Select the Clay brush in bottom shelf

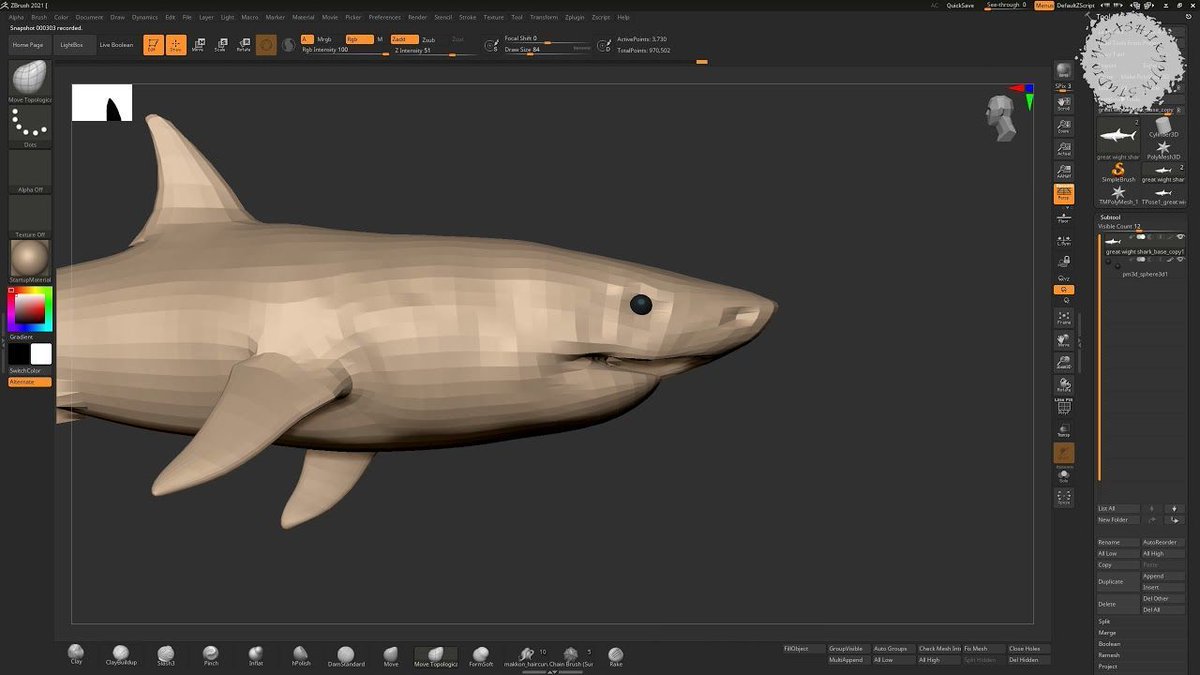pos(76,654)
